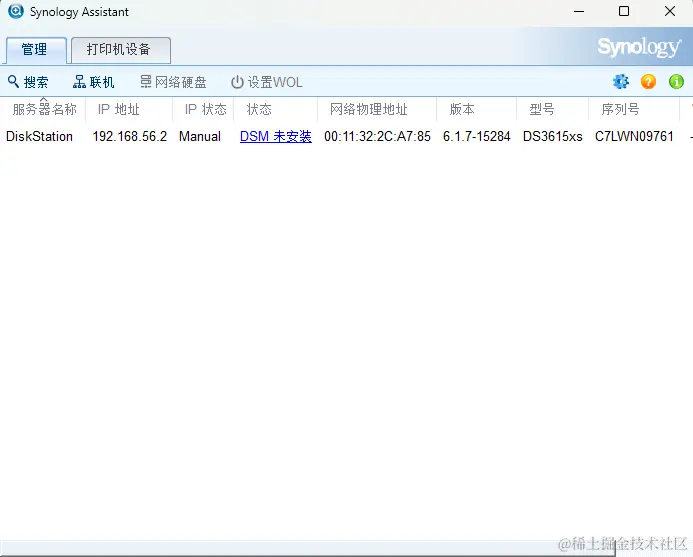
Task: Switch to the 打印机设备 tab
Action: pos(121,50)
